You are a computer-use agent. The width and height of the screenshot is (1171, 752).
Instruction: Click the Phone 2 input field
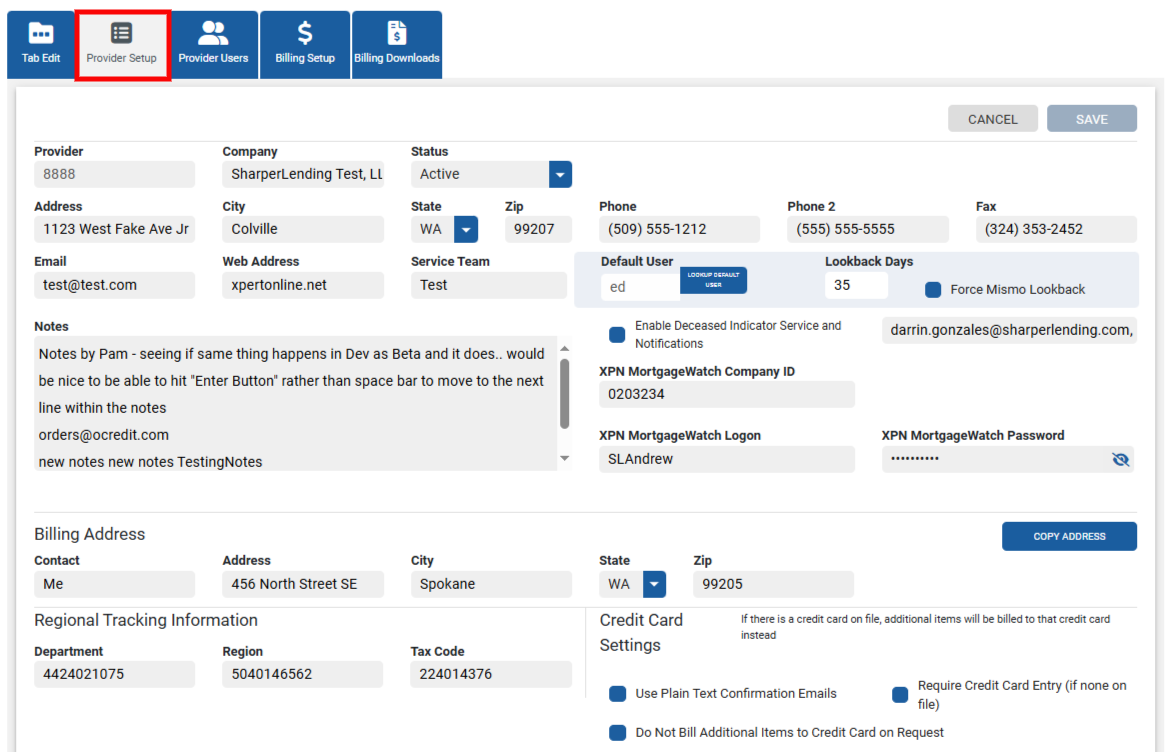click(x=867, y=229)
